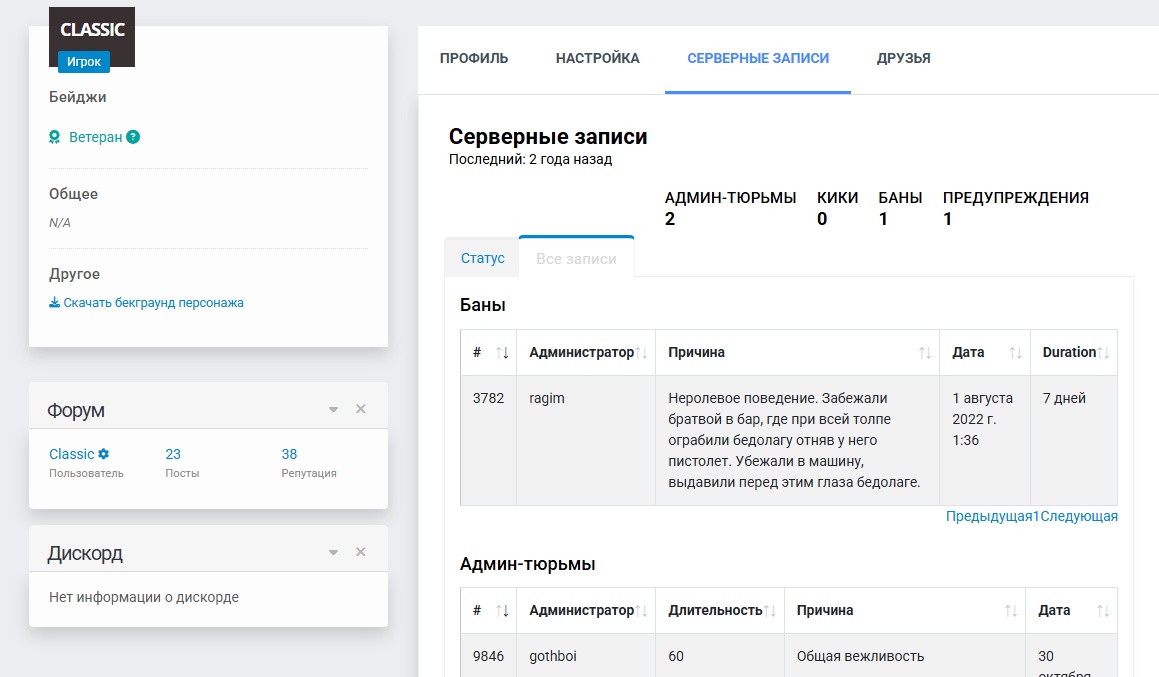This screenshot has width=1159, height=677.
Task: Close the Форум panel
Action: tap(361, 409)
